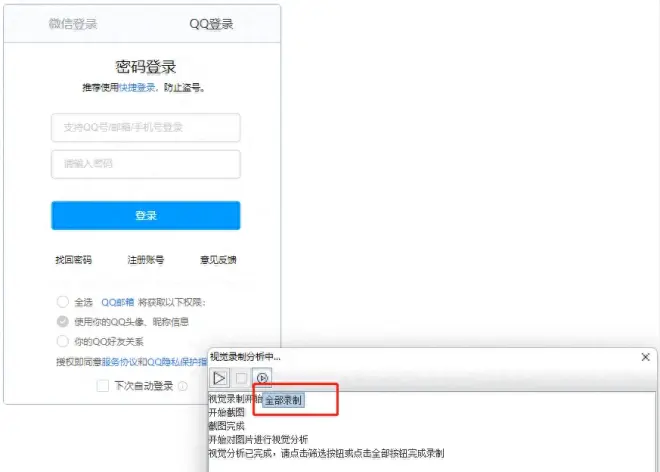Image resolution: width=660 pixels, height=472 pixels.
Task: Toggle 使用你的QQ头像、昵称信息 checkbox
Action: [x=63, y=322]
